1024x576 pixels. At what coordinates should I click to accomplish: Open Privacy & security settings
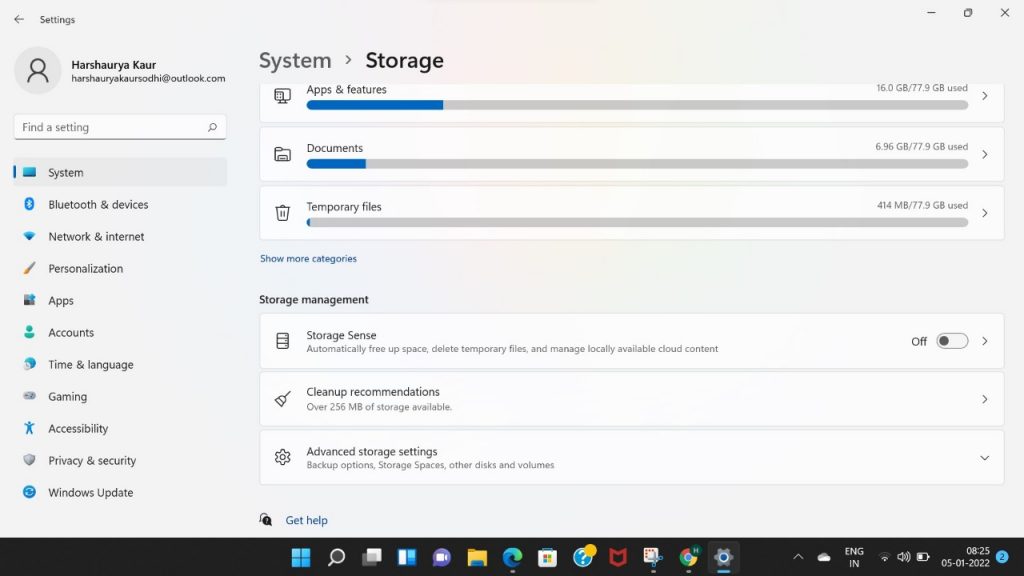(x=120, y=460)
